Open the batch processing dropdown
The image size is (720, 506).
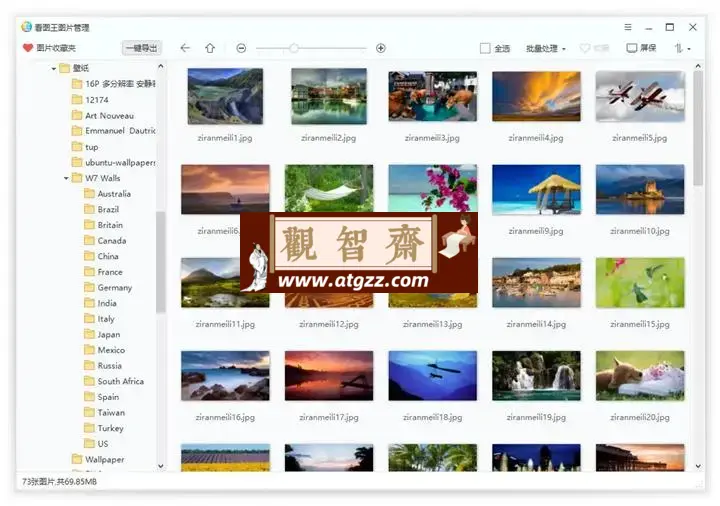(x=546, y=48)
